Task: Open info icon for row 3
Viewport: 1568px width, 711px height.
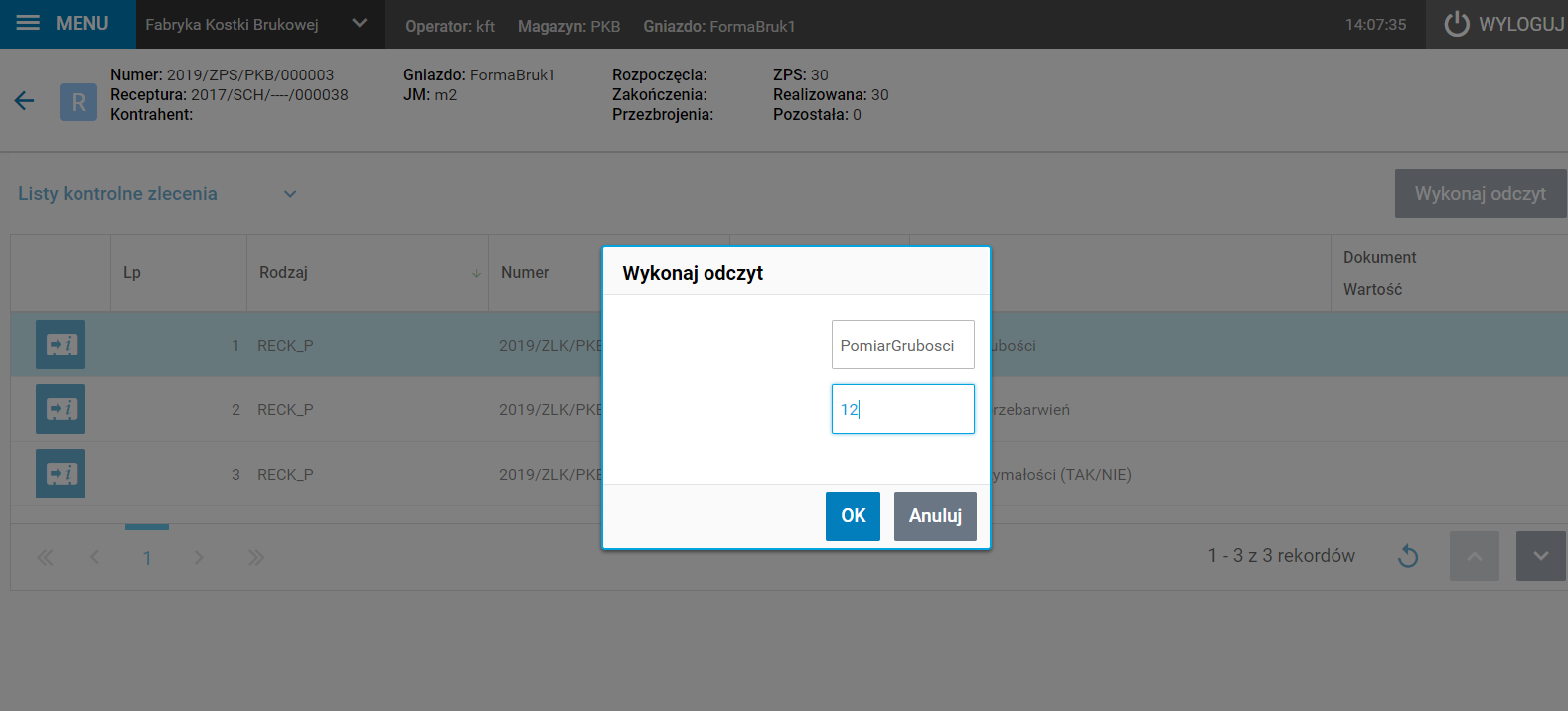Action: click(x=61, y=474)
